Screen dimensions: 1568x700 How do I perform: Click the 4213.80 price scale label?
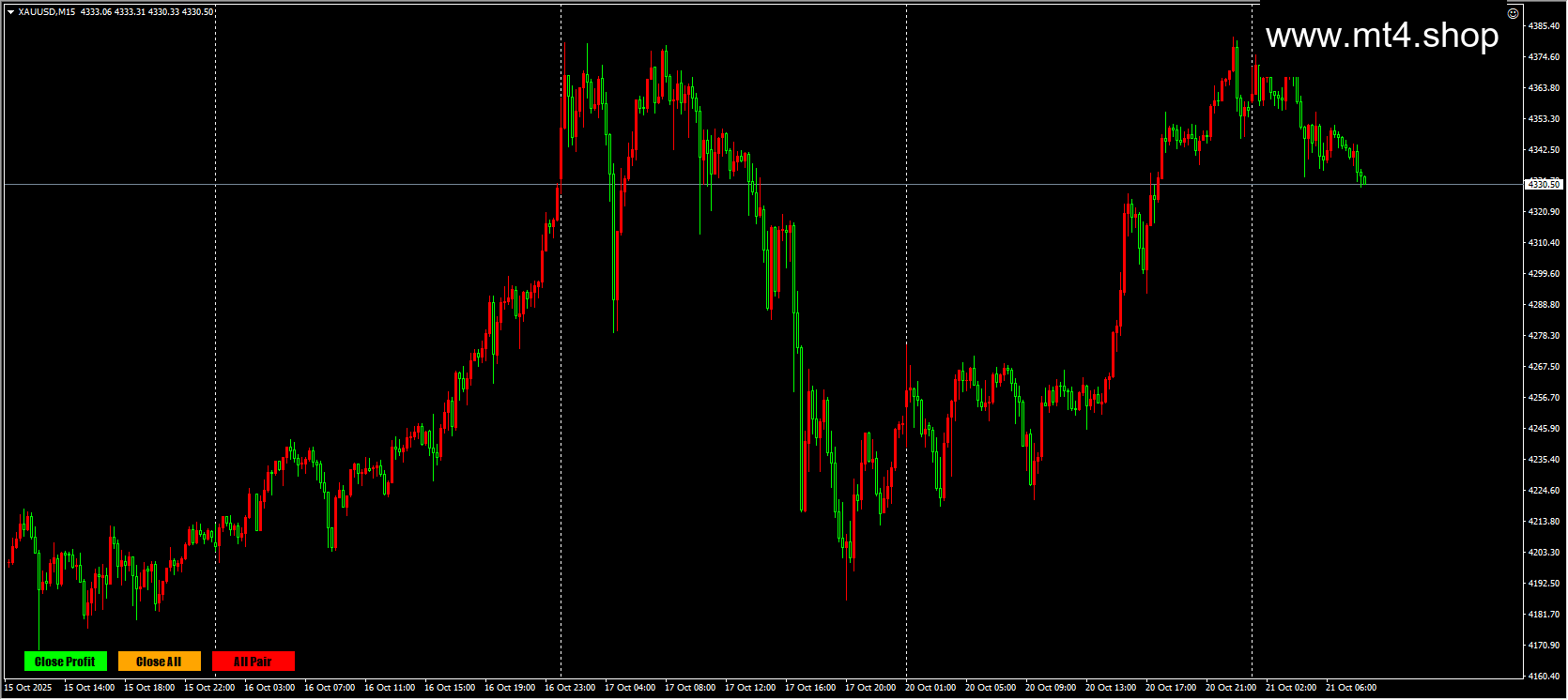pos(1545,522)
